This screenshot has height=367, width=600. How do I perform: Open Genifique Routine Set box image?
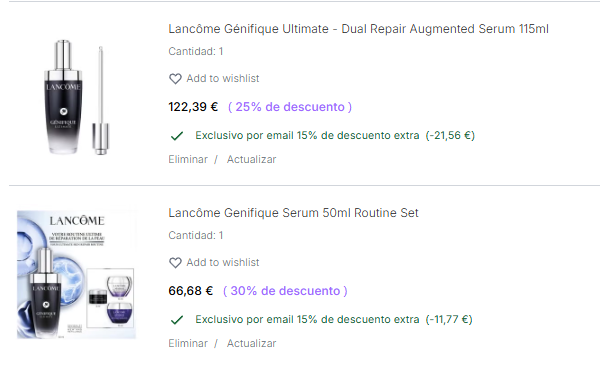point(77,274)
